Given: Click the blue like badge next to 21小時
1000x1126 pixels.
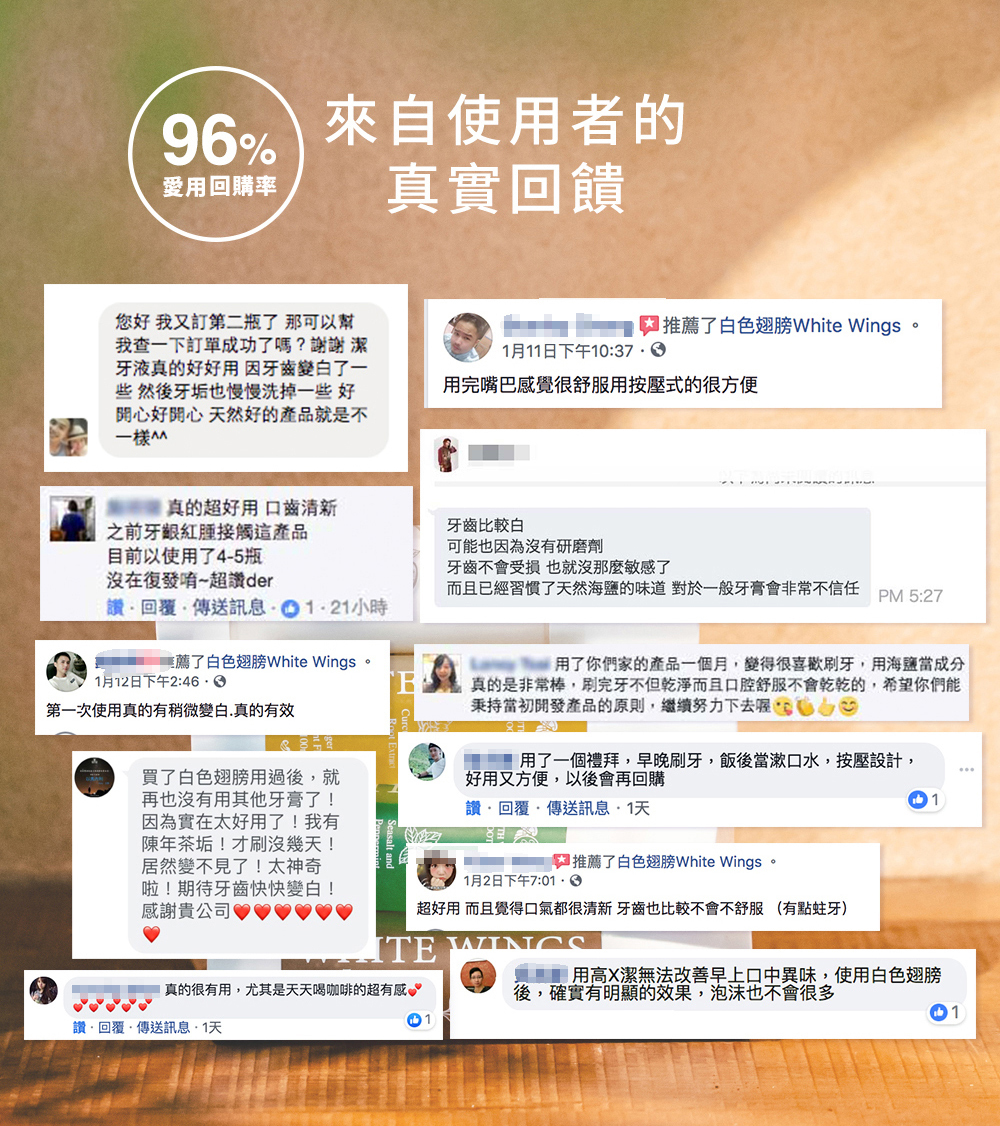Looking at the screenshot, I should pyautogui.click(x=290, y=608).
